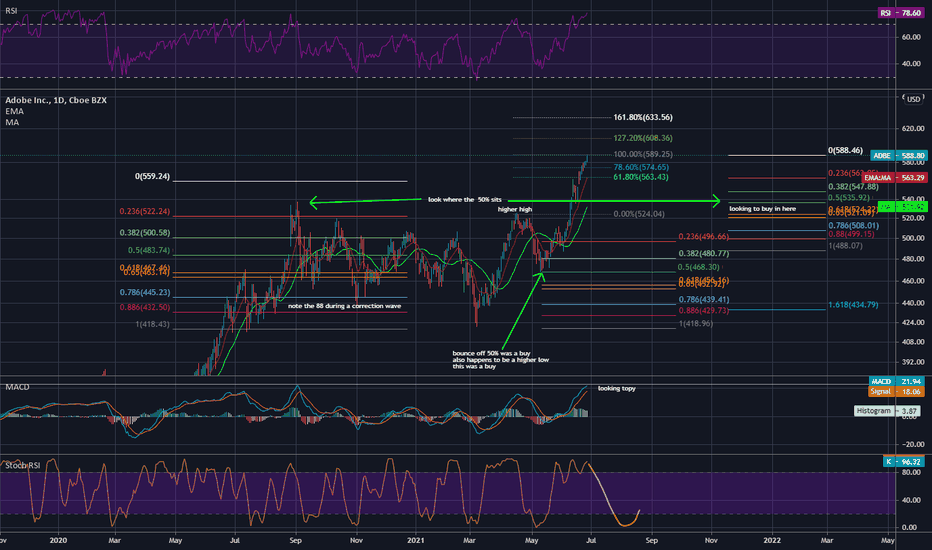932x550 pixels.
Task: Select the 0(559.24) retracement label
Action: [152, 177]
